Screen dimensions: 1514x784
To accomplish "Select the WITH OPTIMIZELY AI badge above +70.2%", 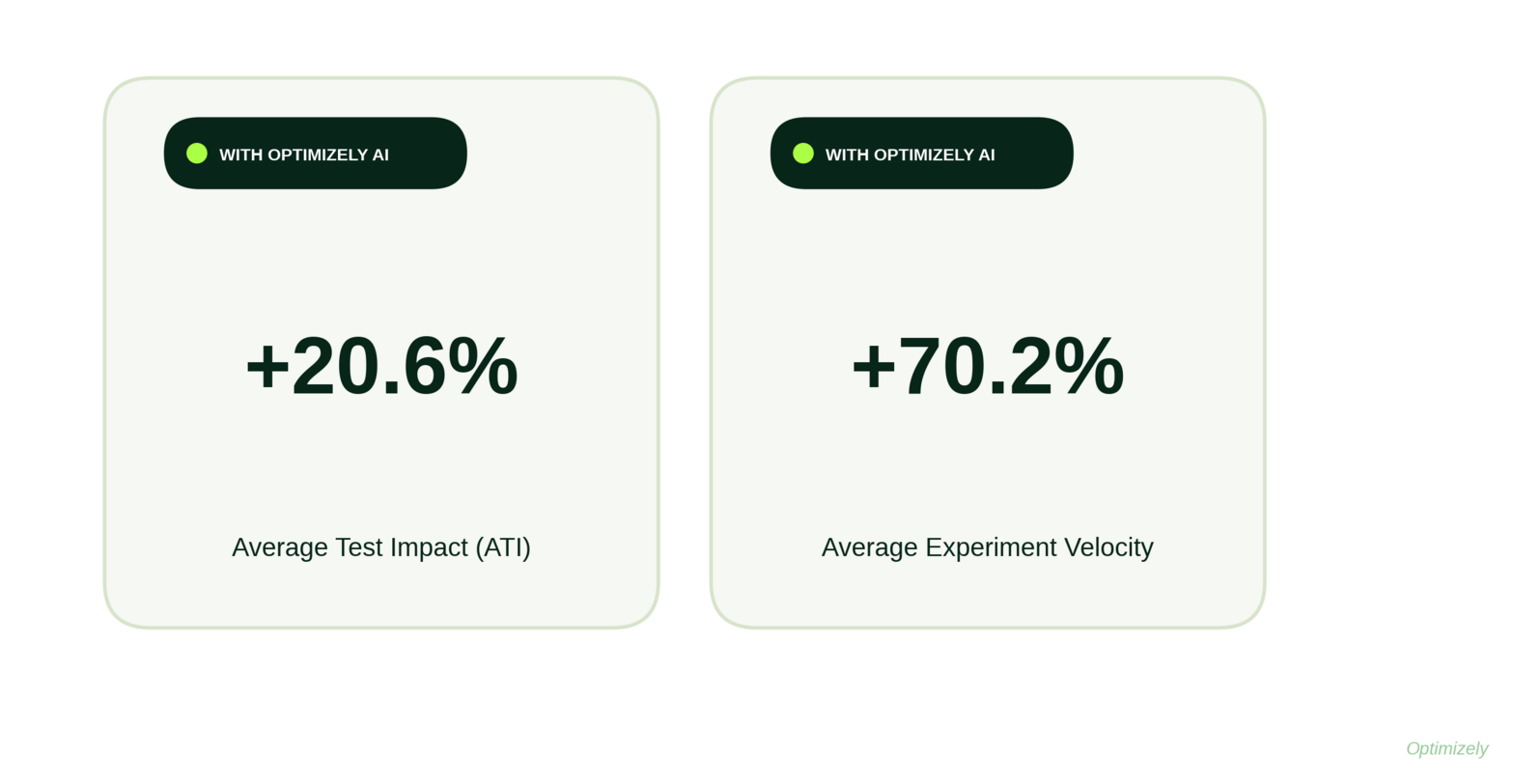I will click(922, 154).
